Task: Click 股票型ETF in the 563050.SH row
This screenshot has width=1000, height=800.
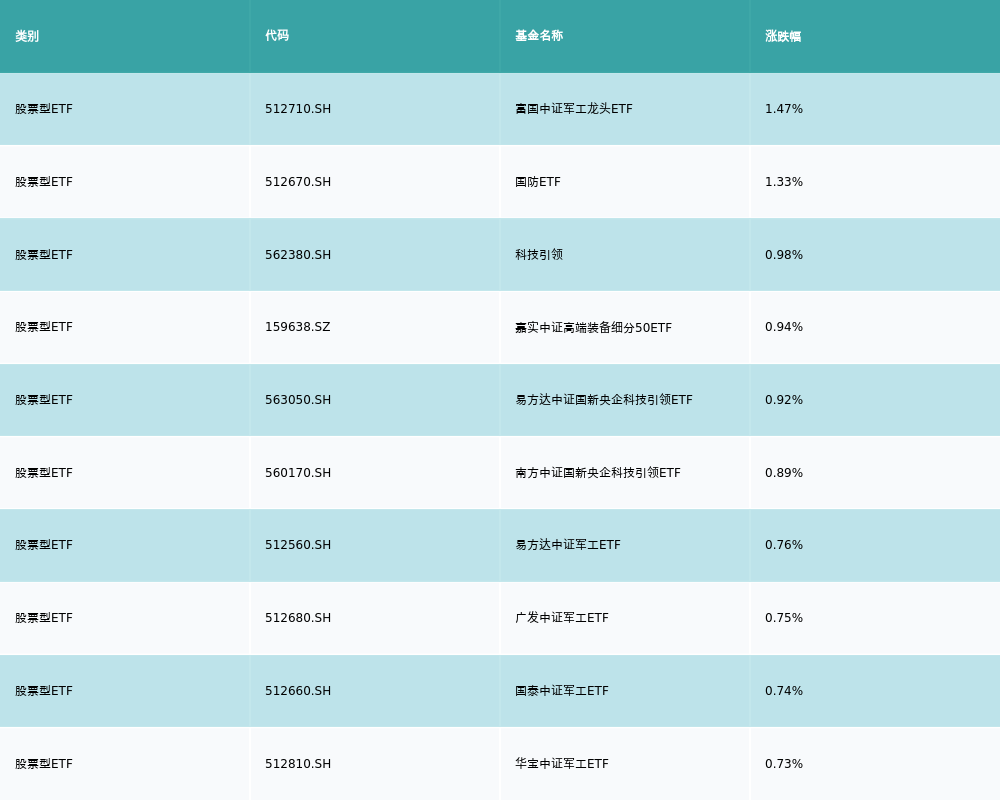Action: point(44,400)
